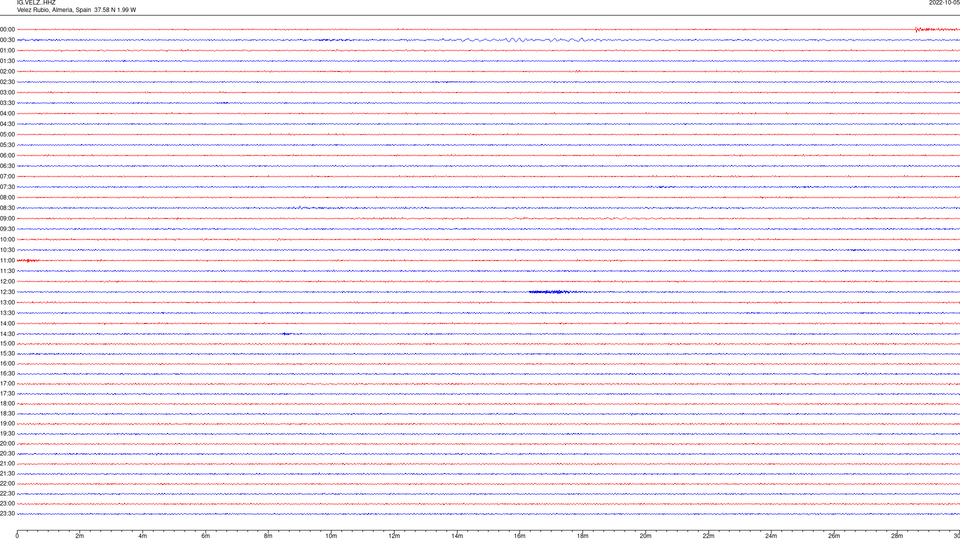
Task: Select the 07:30 row time label
Action: pyautogui.click(x=7, y=187)
